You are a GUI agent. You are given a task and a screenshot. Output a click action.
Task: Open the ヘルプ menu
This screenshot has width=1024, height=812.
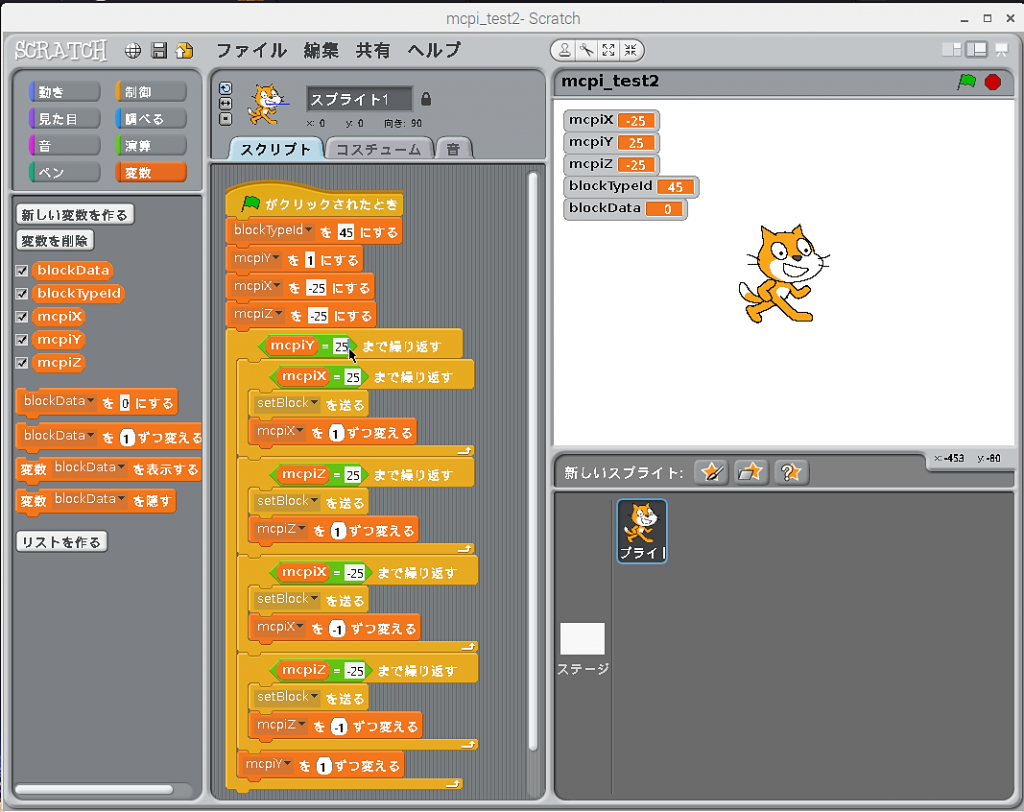pyautogui.click(x=434, y=50)
